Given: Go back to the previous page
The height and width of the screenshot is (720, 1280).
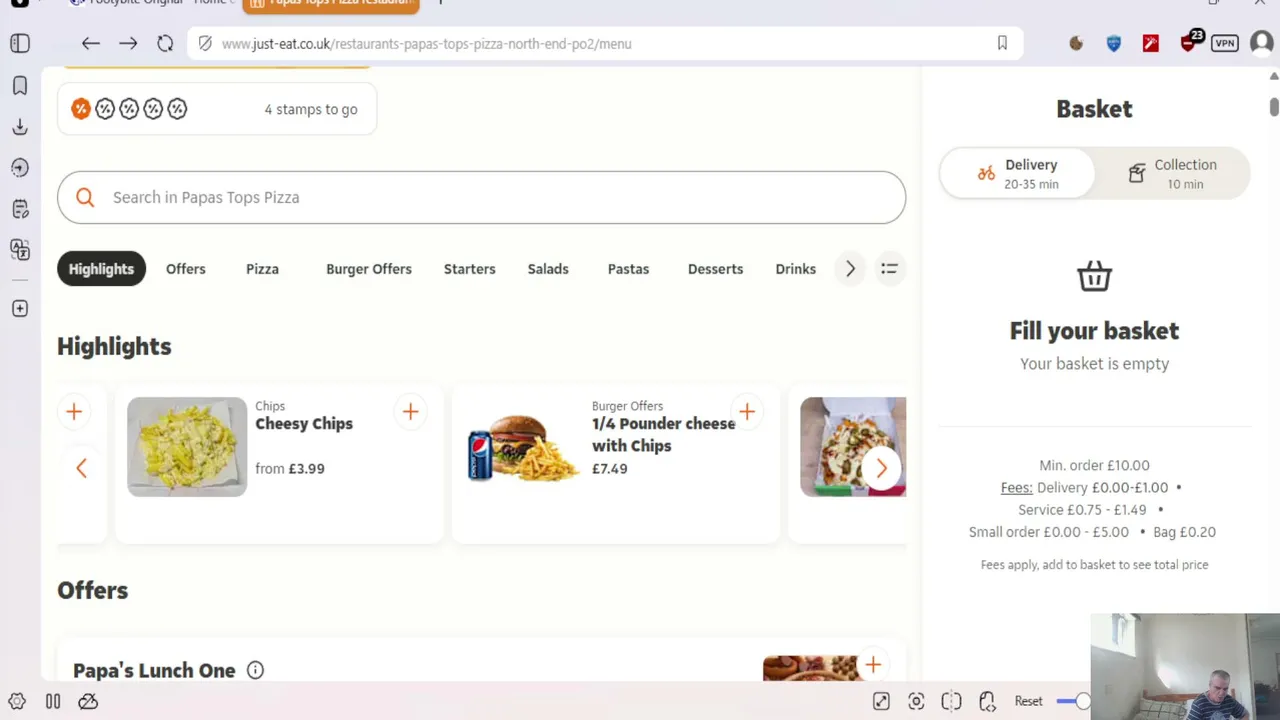Looking at the screenshot, I should pyautogui.click(x=91, y=43).
